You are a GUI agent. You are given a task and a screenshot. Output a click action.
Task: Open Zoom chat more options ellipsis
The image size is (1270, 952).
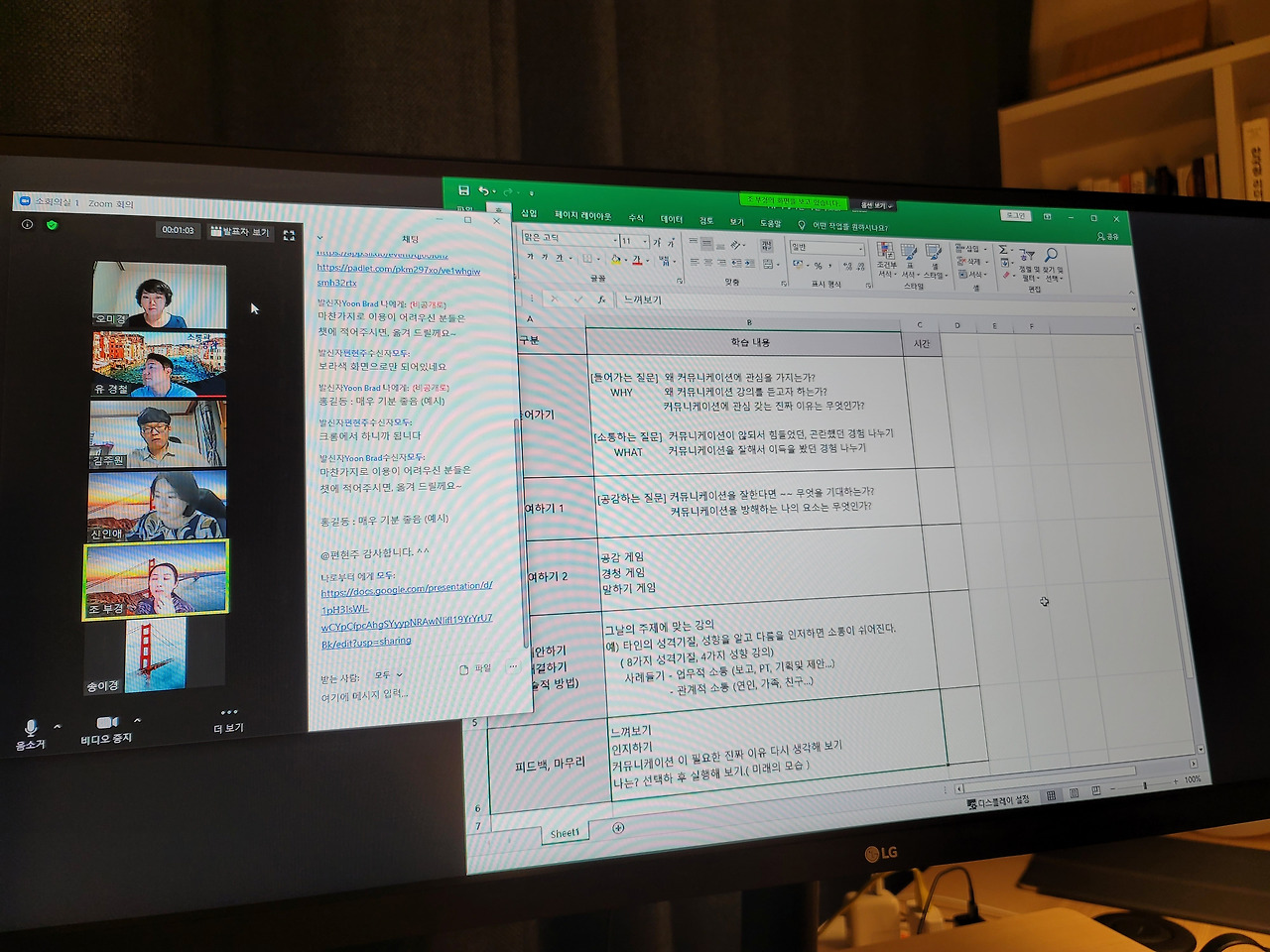(513, 666)
